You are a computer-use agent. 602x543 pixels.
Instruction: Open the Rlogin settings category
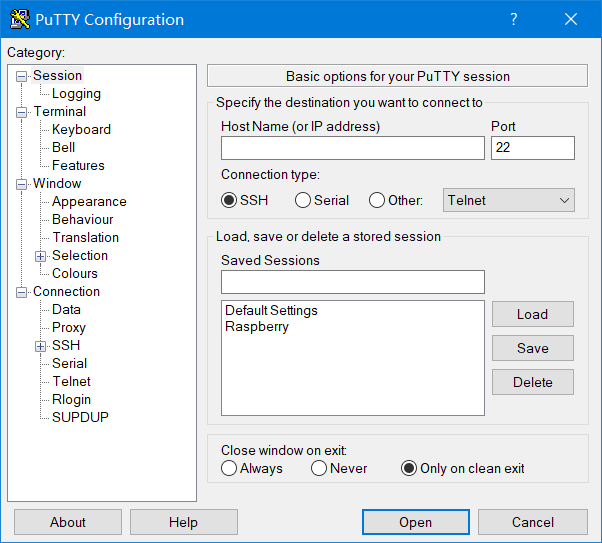71,400
